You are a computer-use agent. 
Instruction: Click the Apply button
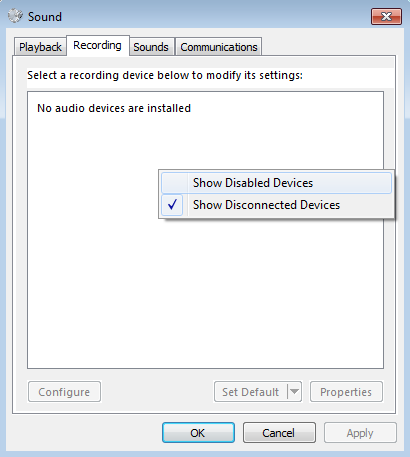(360, 433)
